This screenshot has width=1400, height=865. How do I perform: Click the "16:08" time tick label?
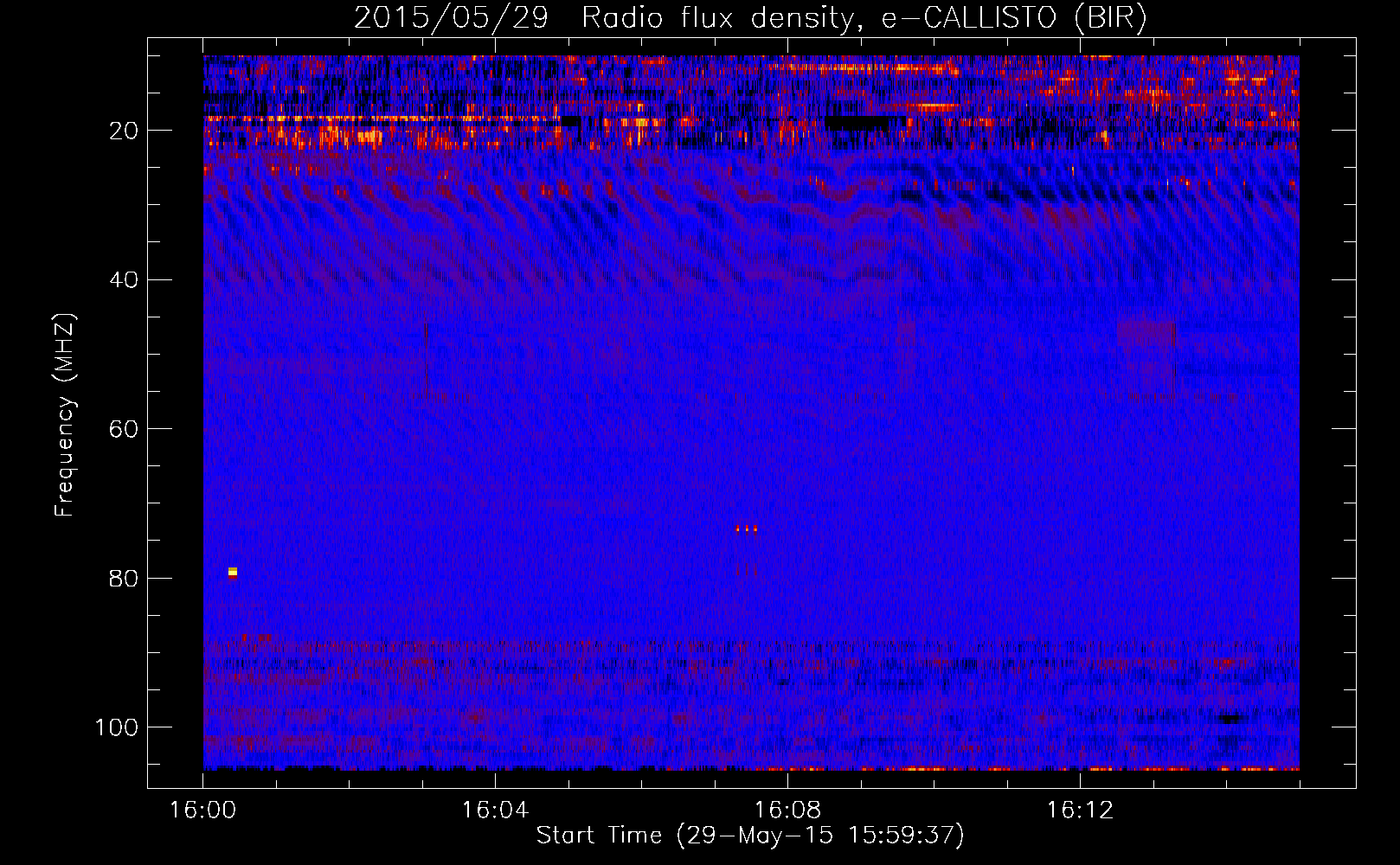point(787,811)
